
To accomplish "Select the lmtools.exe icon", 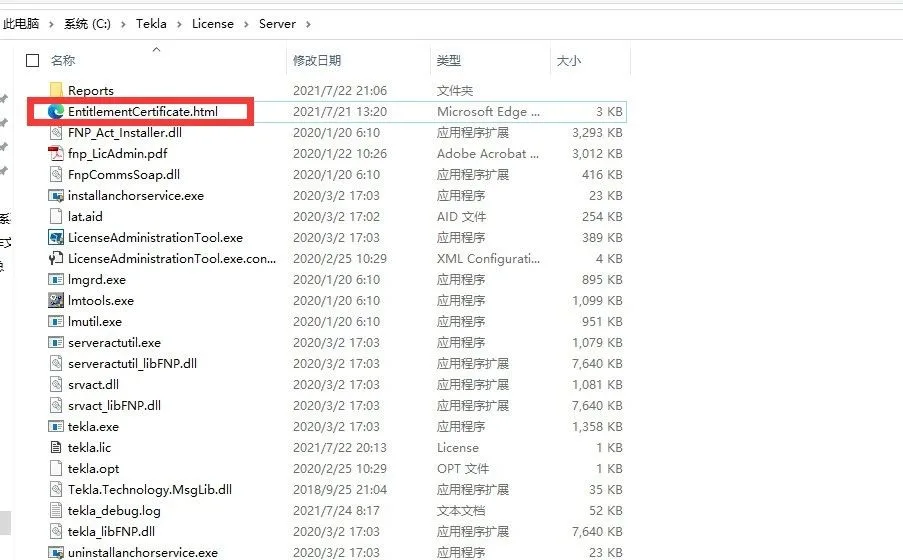I will coord(56,300).
